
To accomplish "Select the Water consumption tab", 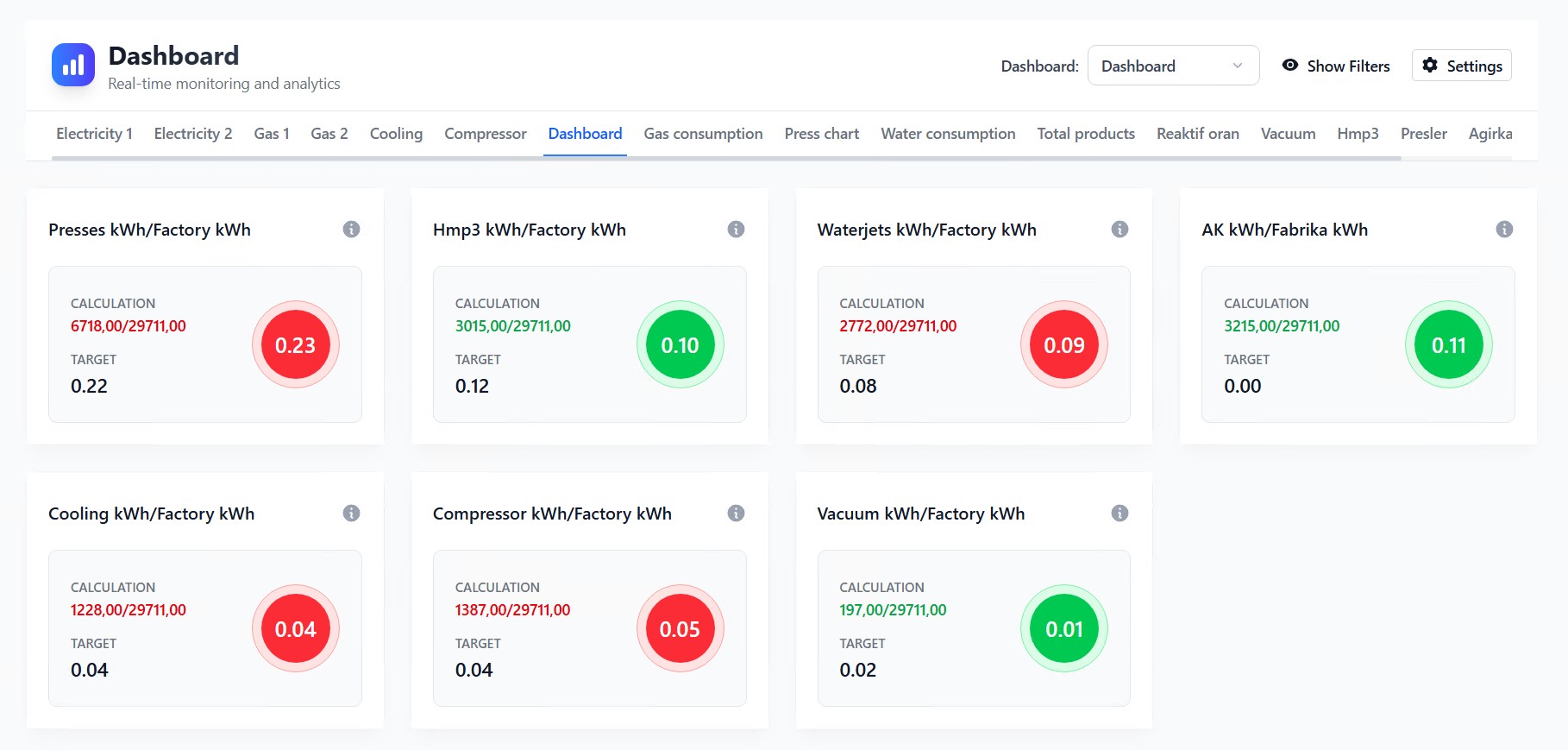I will [948, 134].
